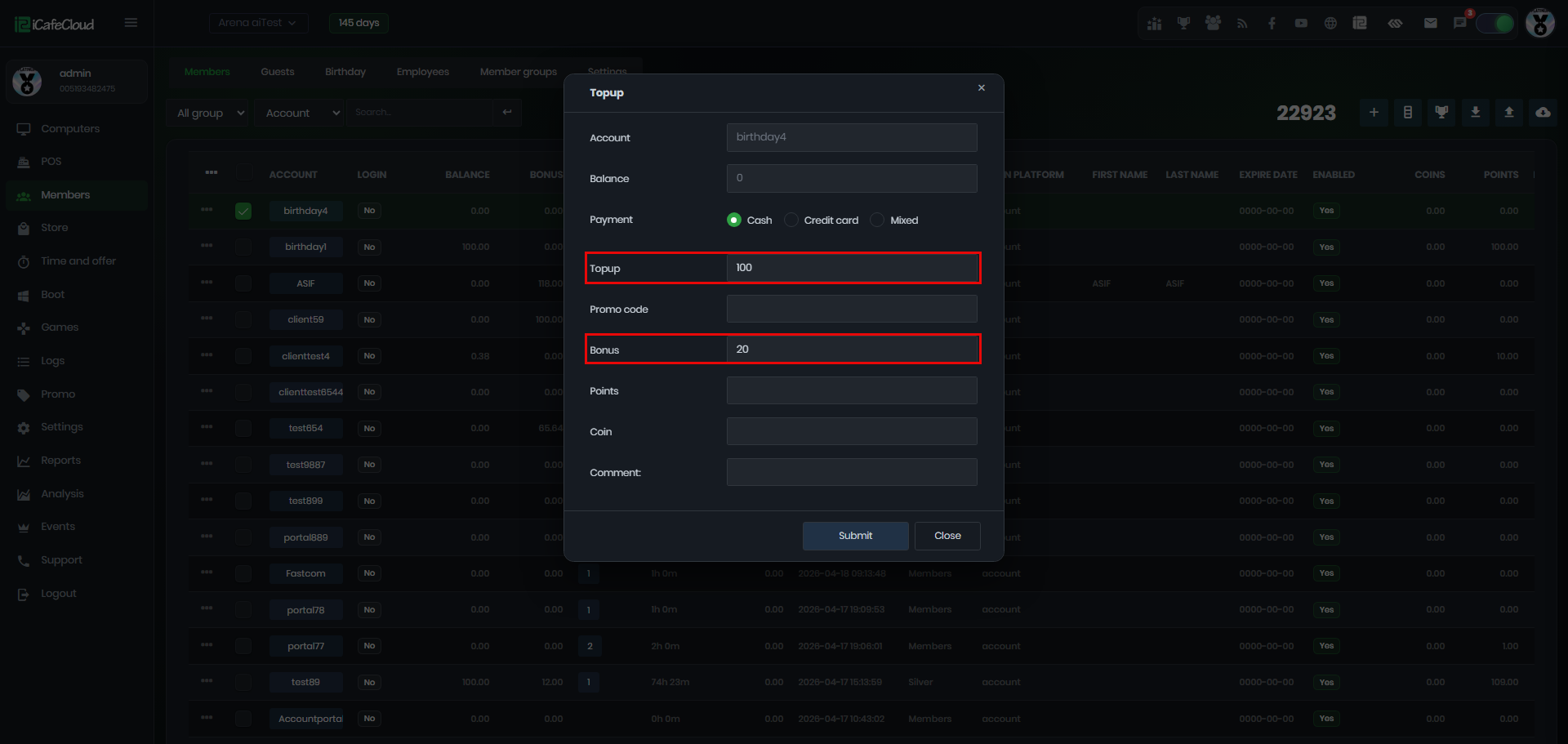Image resolution: width=1568 pixels, height=744 pixels.
Task: Switch to the Guests tab
Action: coord(278,72)
